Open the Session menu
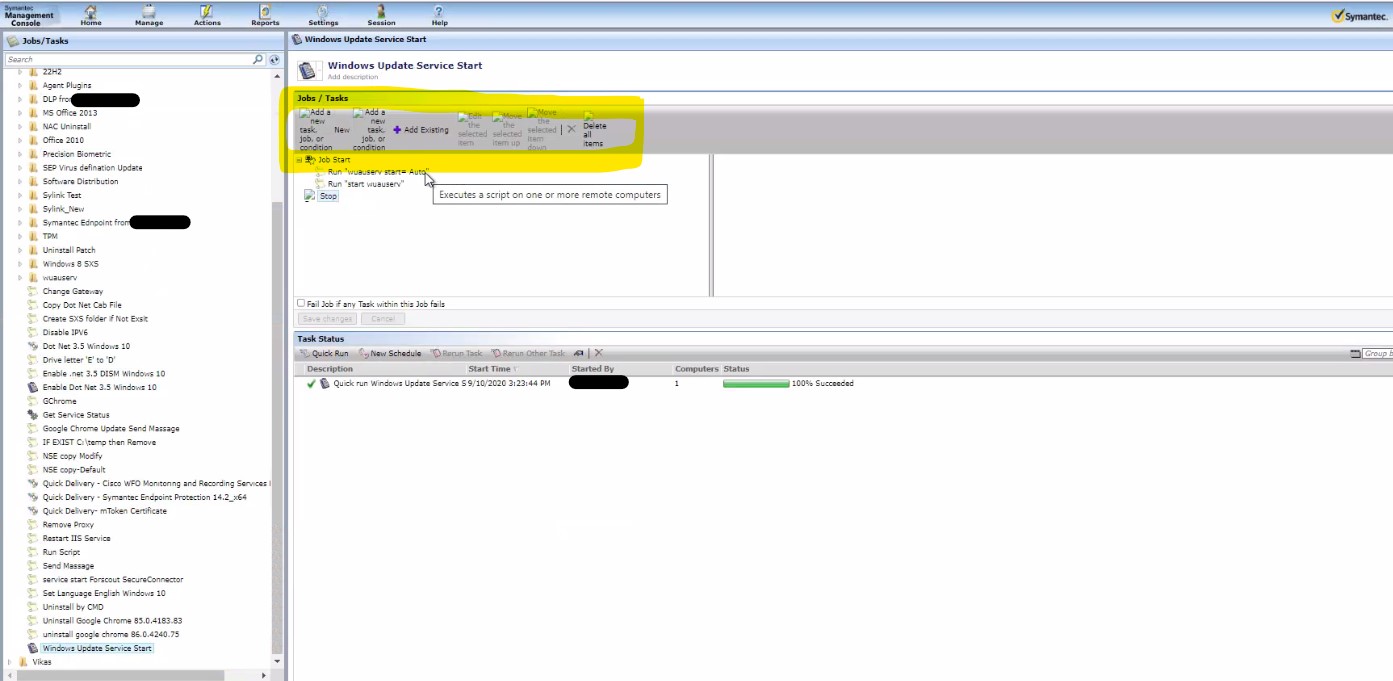The height and width of the screenshot is (681, 1393). pos(381,14)
